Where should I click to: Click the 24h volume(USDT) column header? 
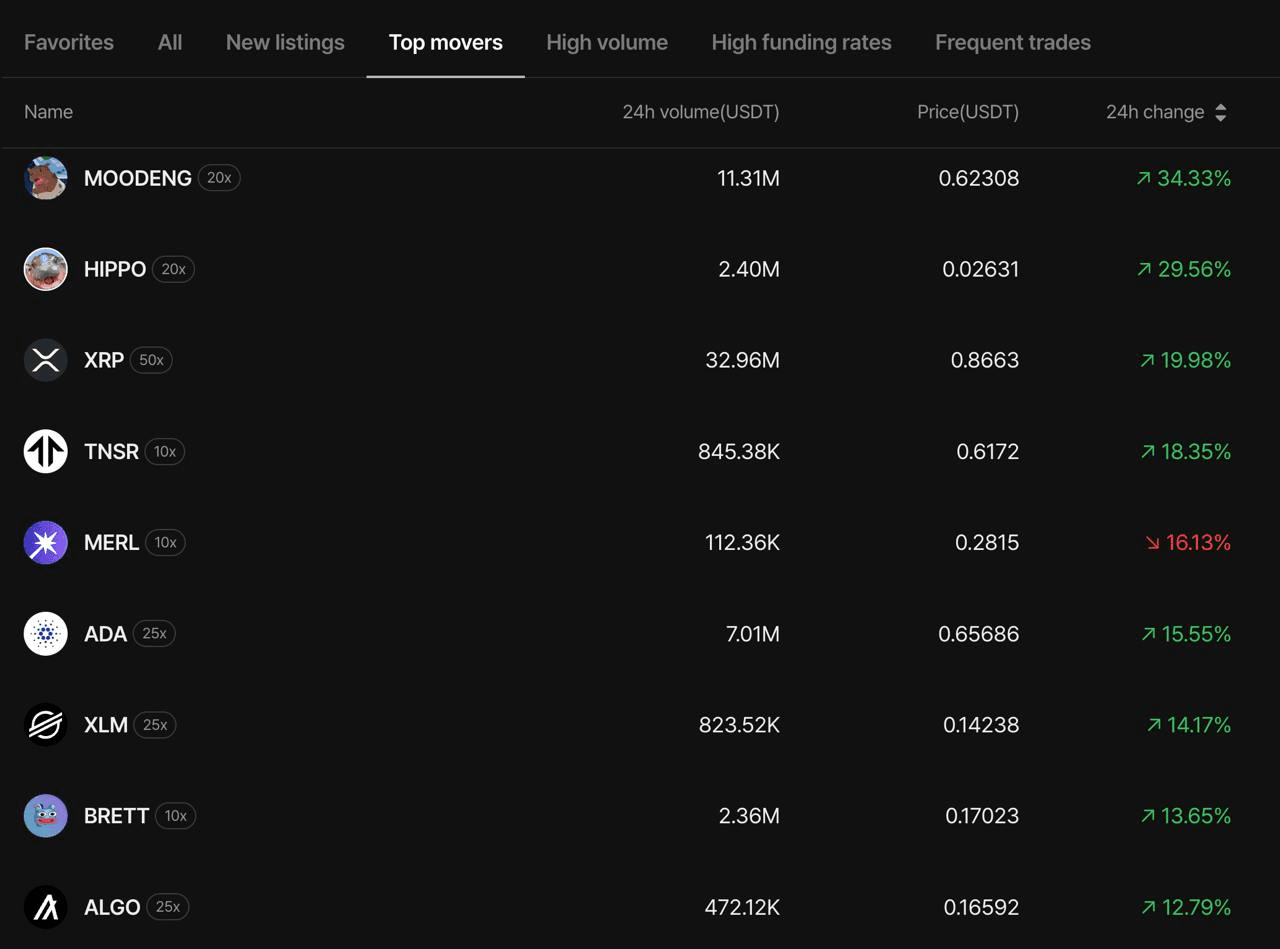click(701, 112)
